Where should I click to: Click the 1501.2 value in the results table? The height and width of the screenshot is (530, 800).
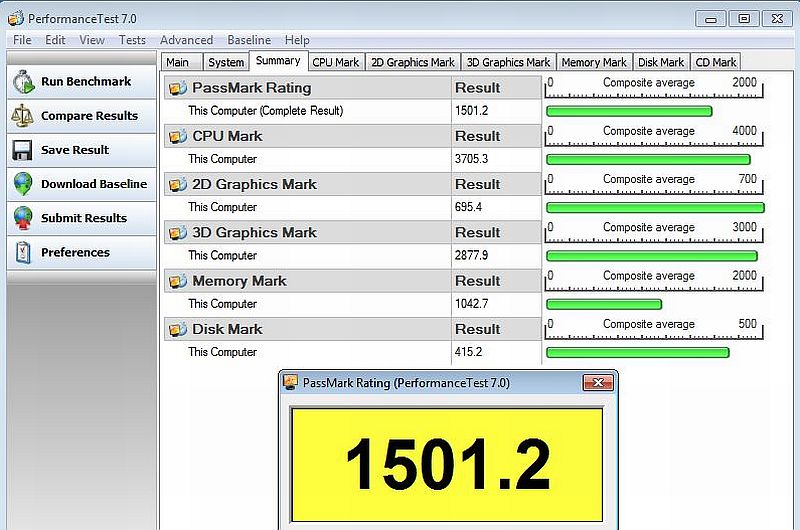click(471, 111)
